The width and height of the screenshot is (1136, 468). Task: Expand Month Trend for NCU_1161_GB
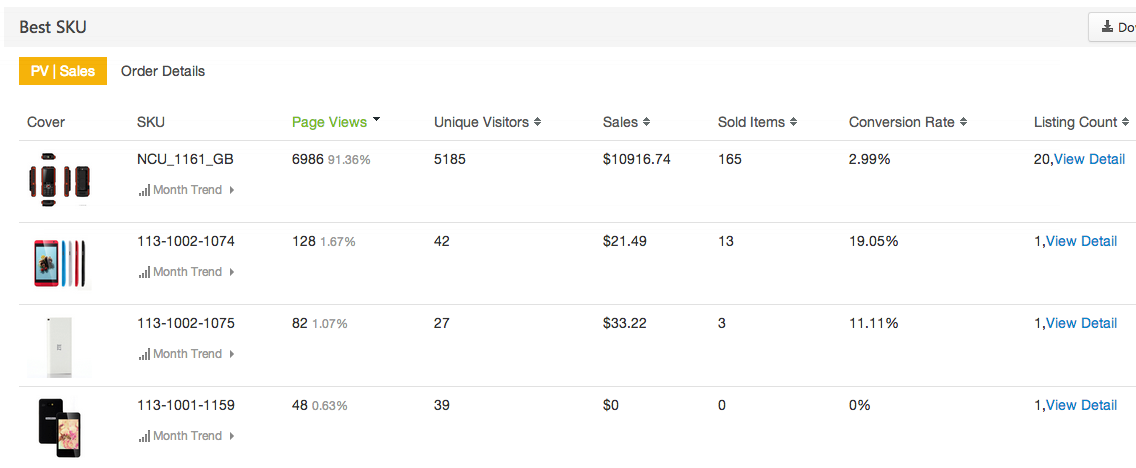(186, 190)
